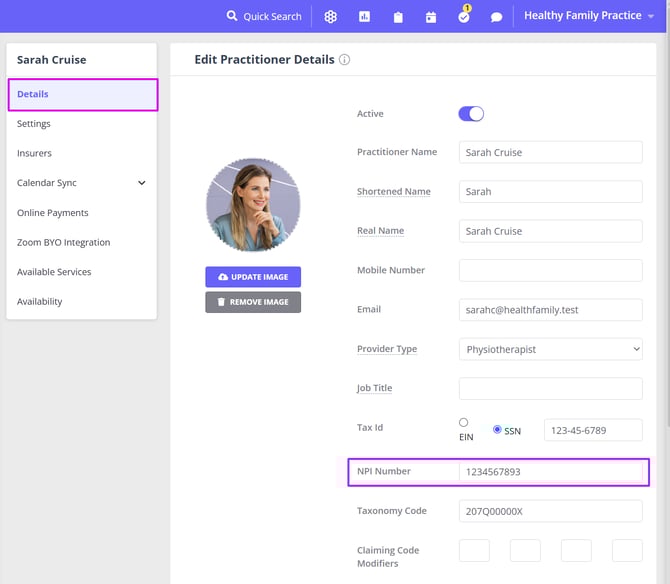This screenshot has height=584, width=670.
Task: Open the Provider Type dropdown
Action: (550, 349)
